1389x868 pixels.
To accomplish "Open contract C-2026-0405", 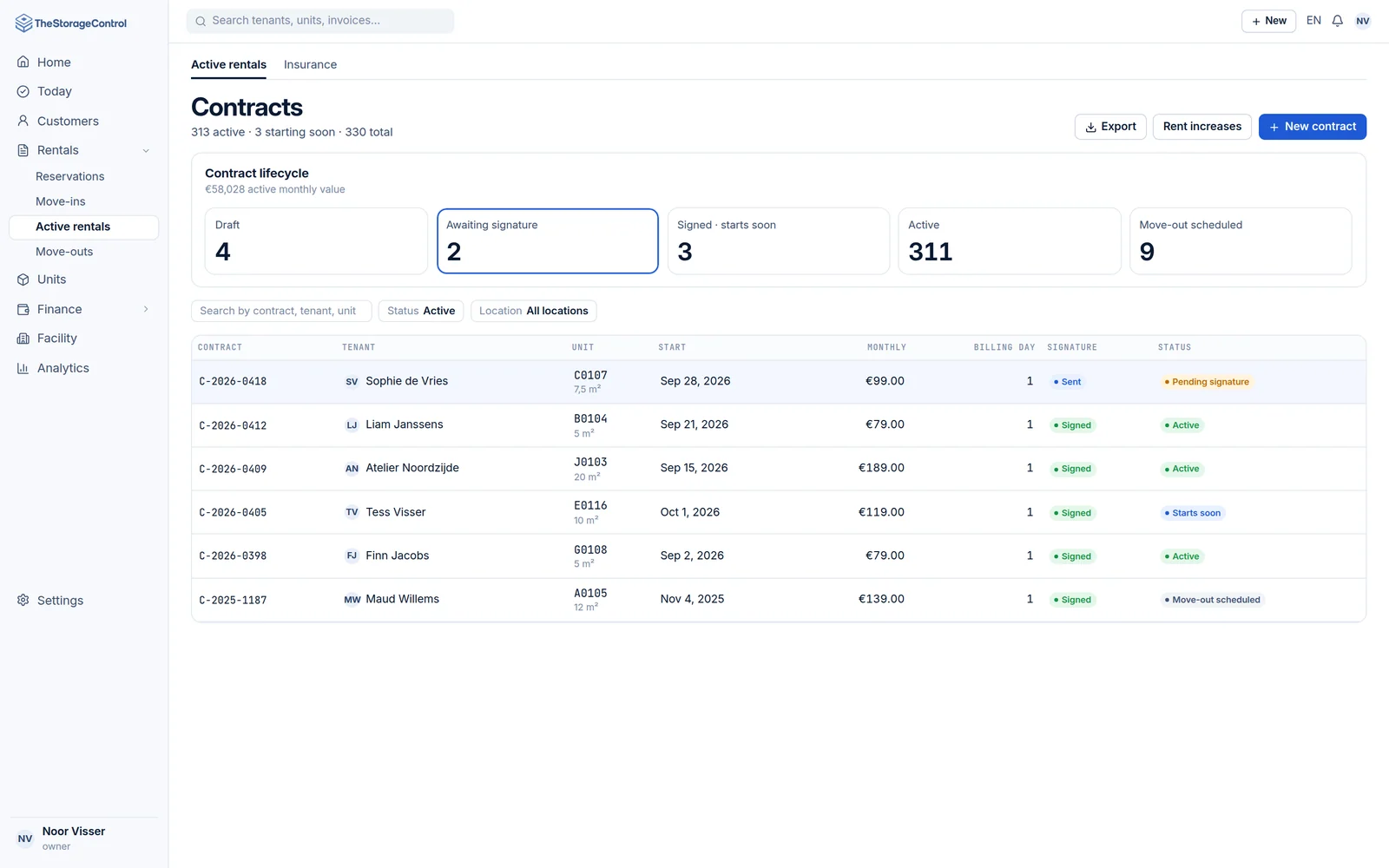I will click(x=233, y=513).
